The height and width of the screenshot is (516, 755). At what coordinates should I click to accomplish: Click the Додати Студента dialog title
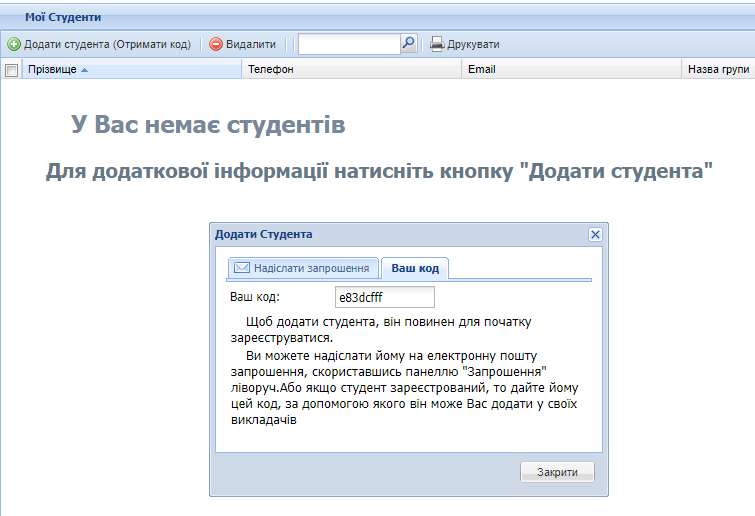click(x=263, y=234)
